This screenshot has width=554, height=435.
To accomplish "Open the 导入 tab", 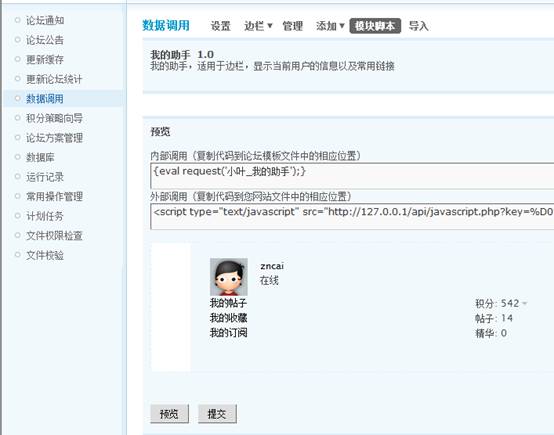I will pos(419,26).
